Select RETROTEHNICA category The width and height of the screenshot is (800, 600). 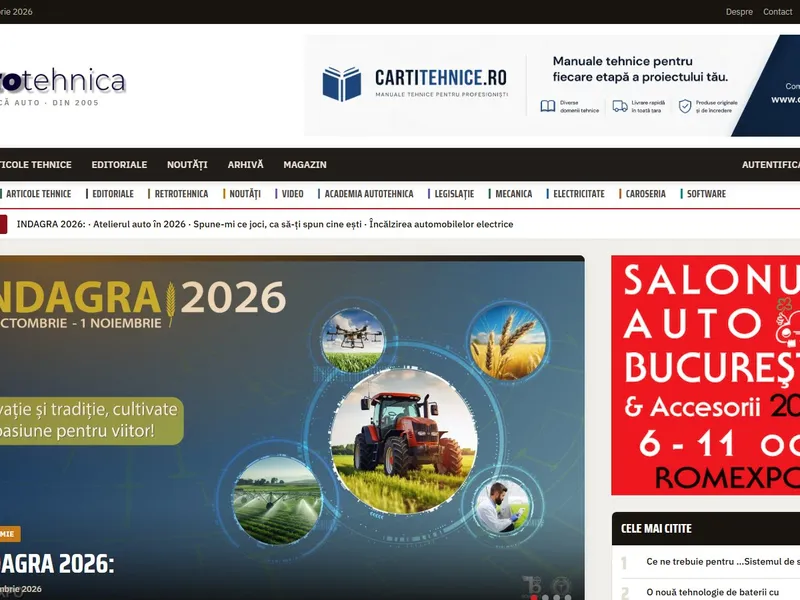click(181, 194)
